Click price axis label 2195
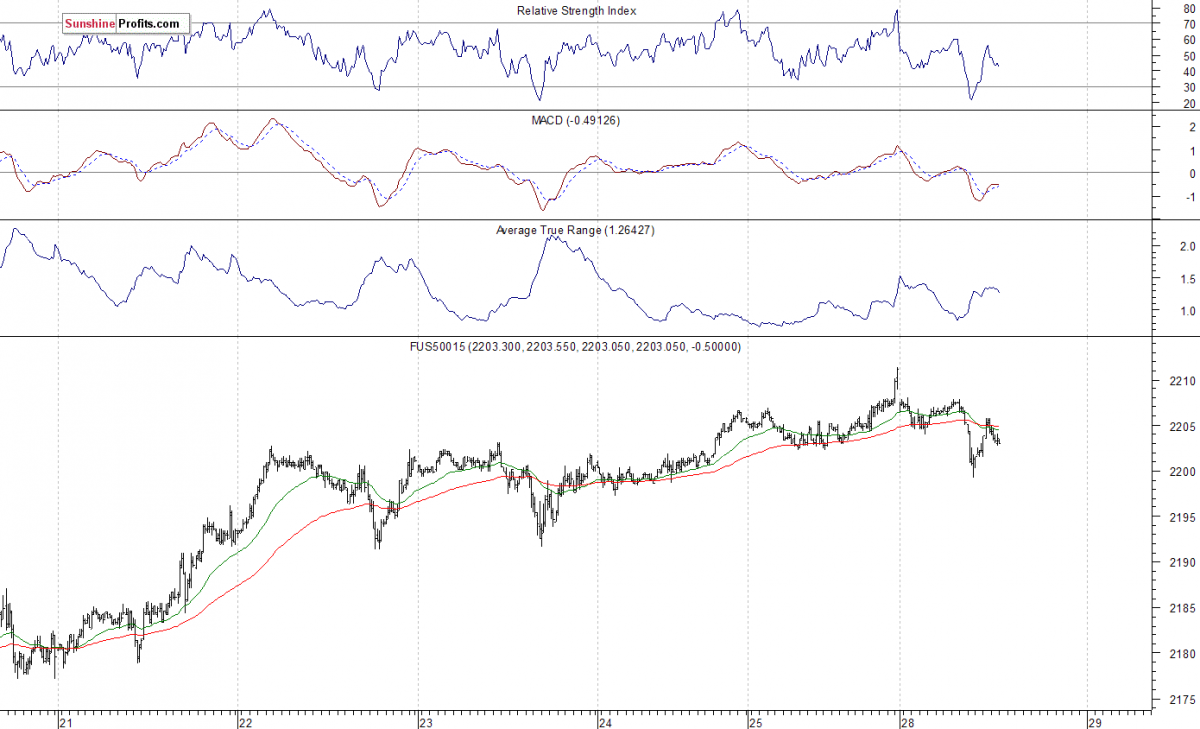1200x729 pixels. (x=1181, y=518)
